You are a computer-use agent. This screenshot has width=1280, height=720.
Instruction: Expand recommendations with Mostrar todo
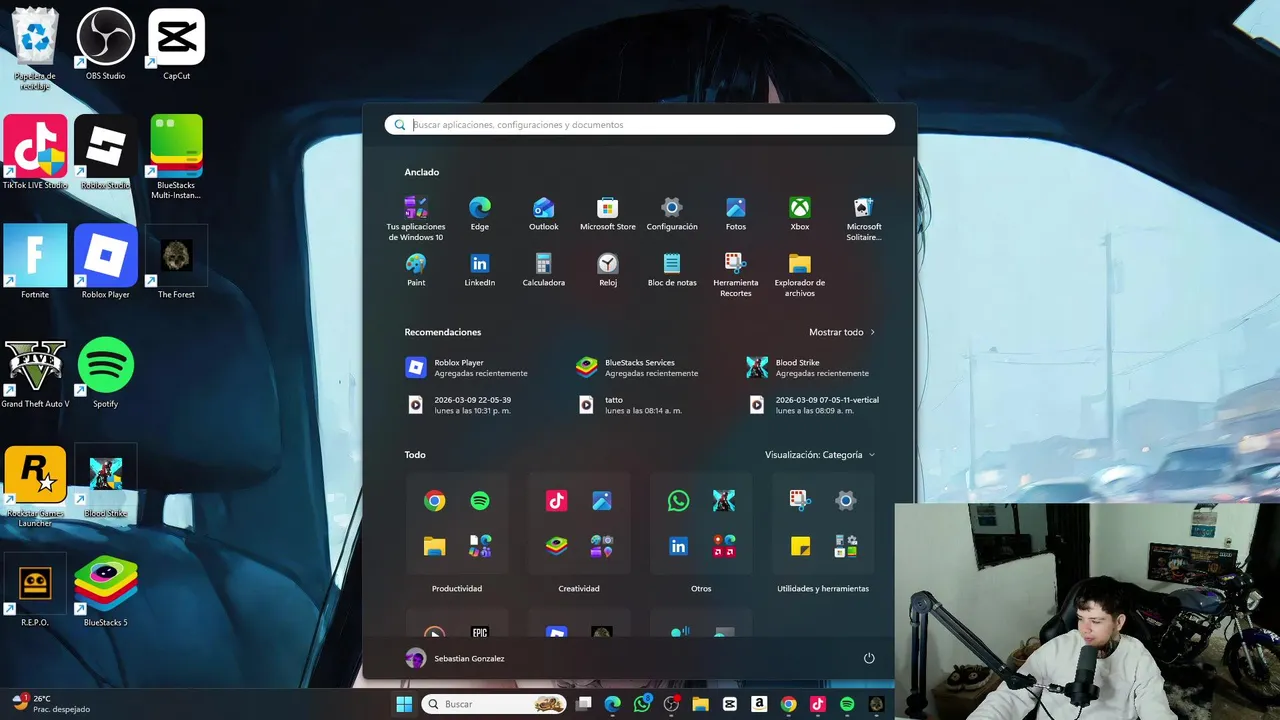[x=842, y=332]
